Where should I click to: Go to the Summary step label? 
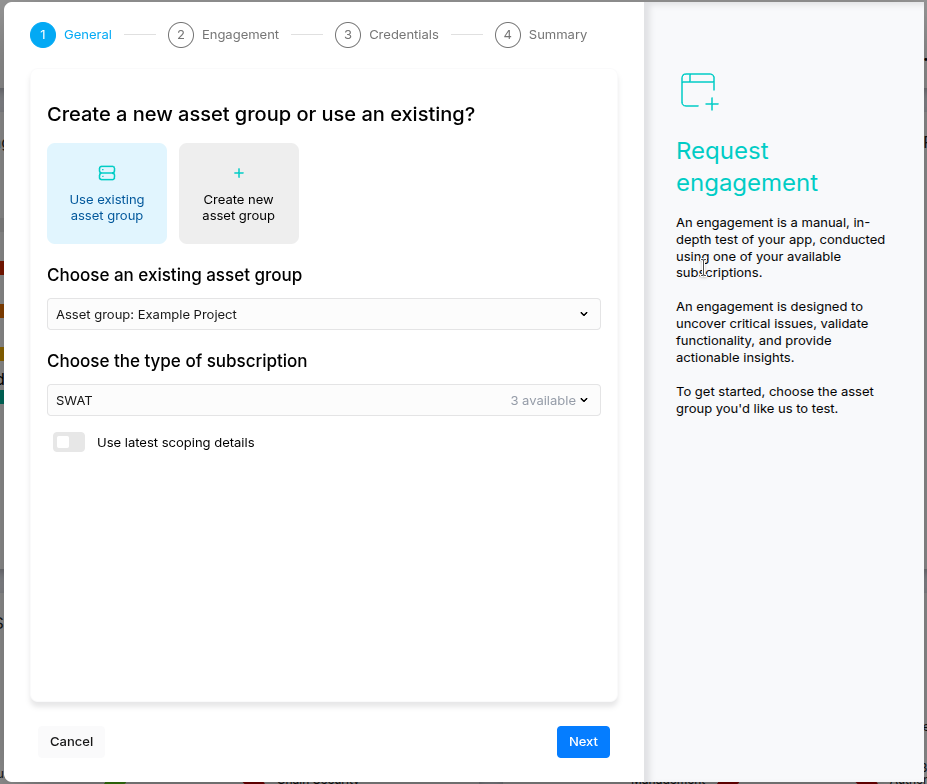(558, 35)
